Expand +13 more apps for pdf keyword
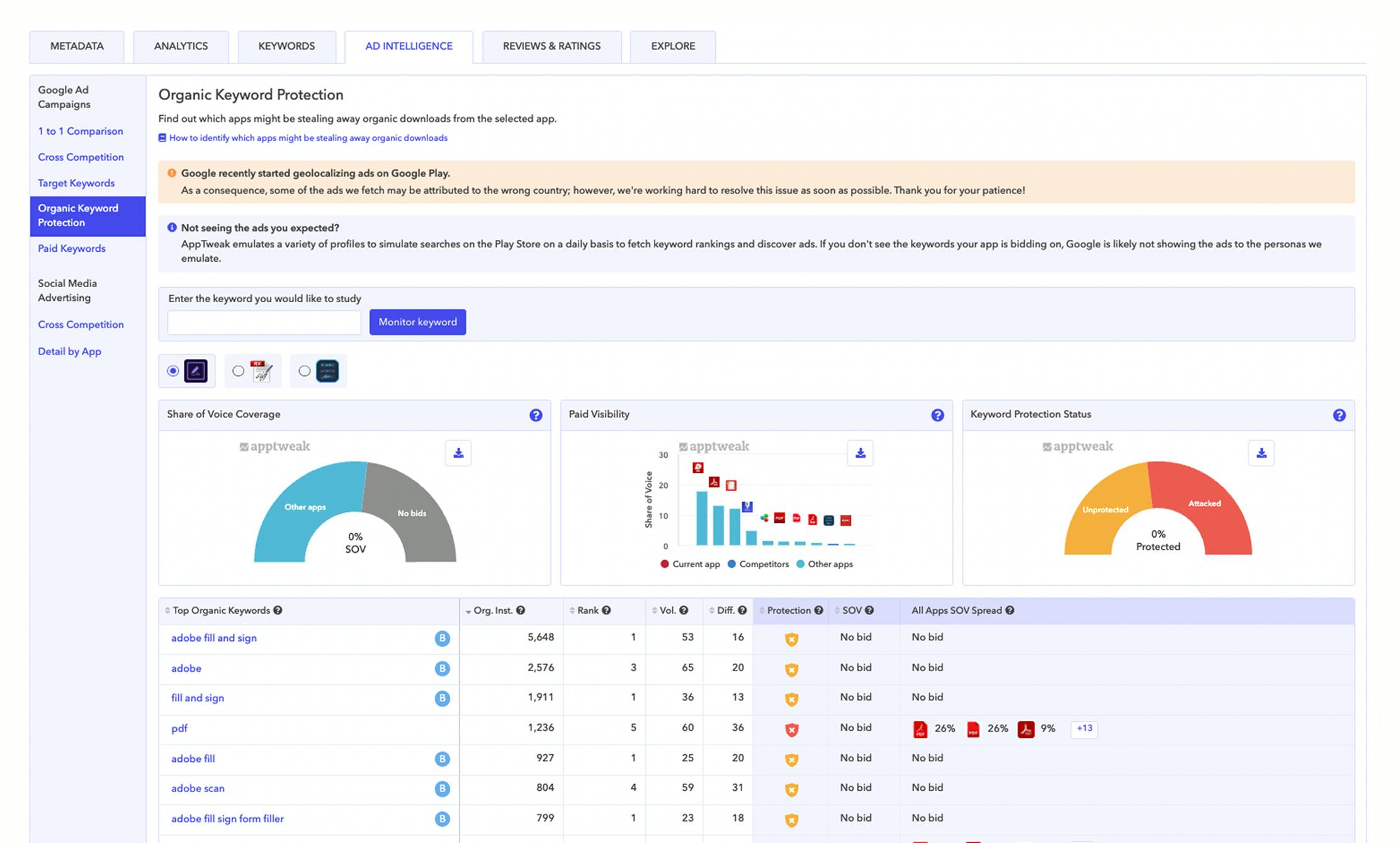This screenshot has height=843, width=1400. 1083,728
